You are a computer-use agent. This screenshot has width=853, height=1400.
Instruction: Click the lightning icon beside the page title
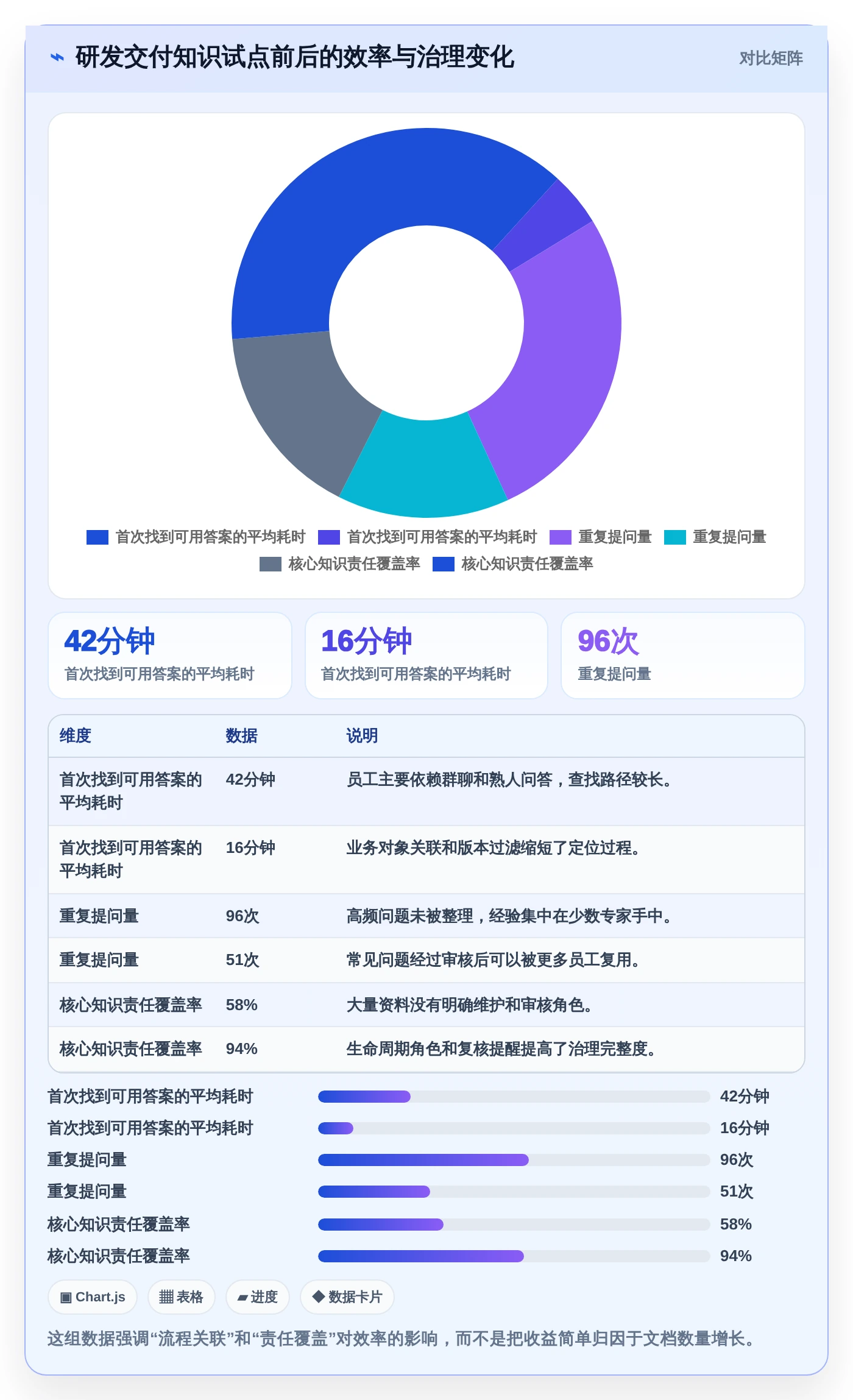pyautogui.click(x=57, y=57)
